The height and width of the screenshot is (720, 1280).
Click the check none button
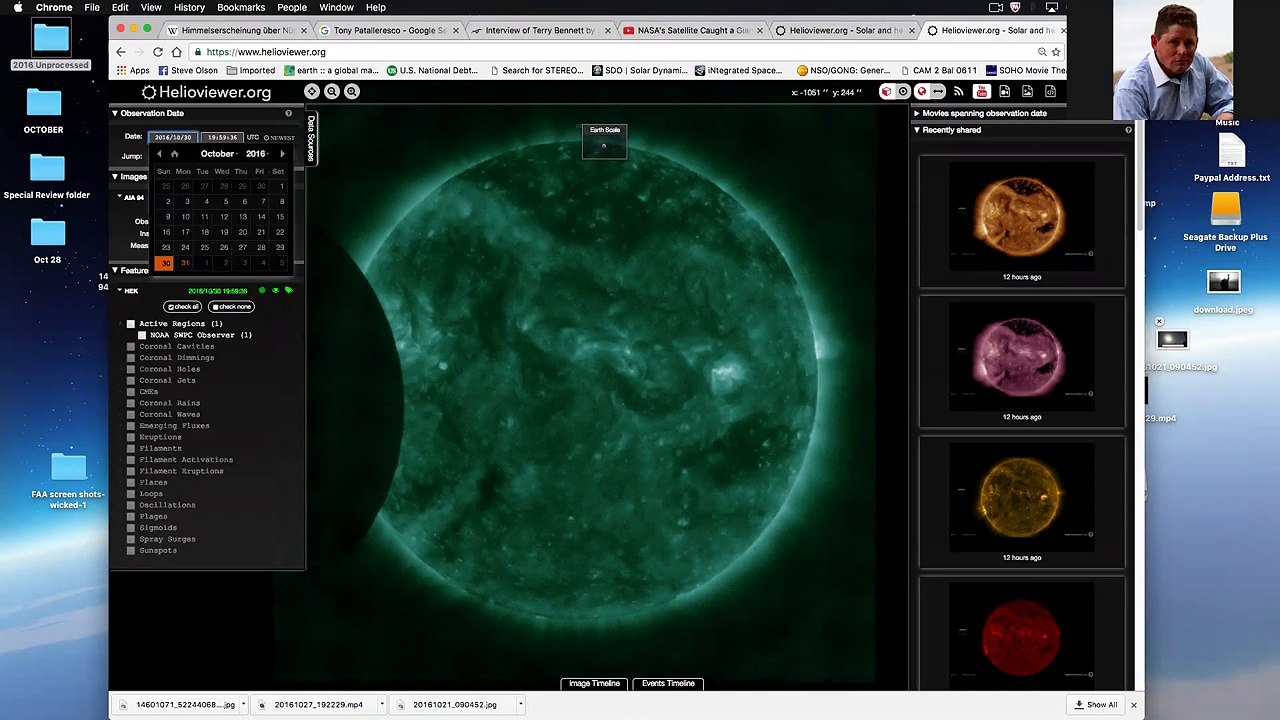(x=231, y=307)
